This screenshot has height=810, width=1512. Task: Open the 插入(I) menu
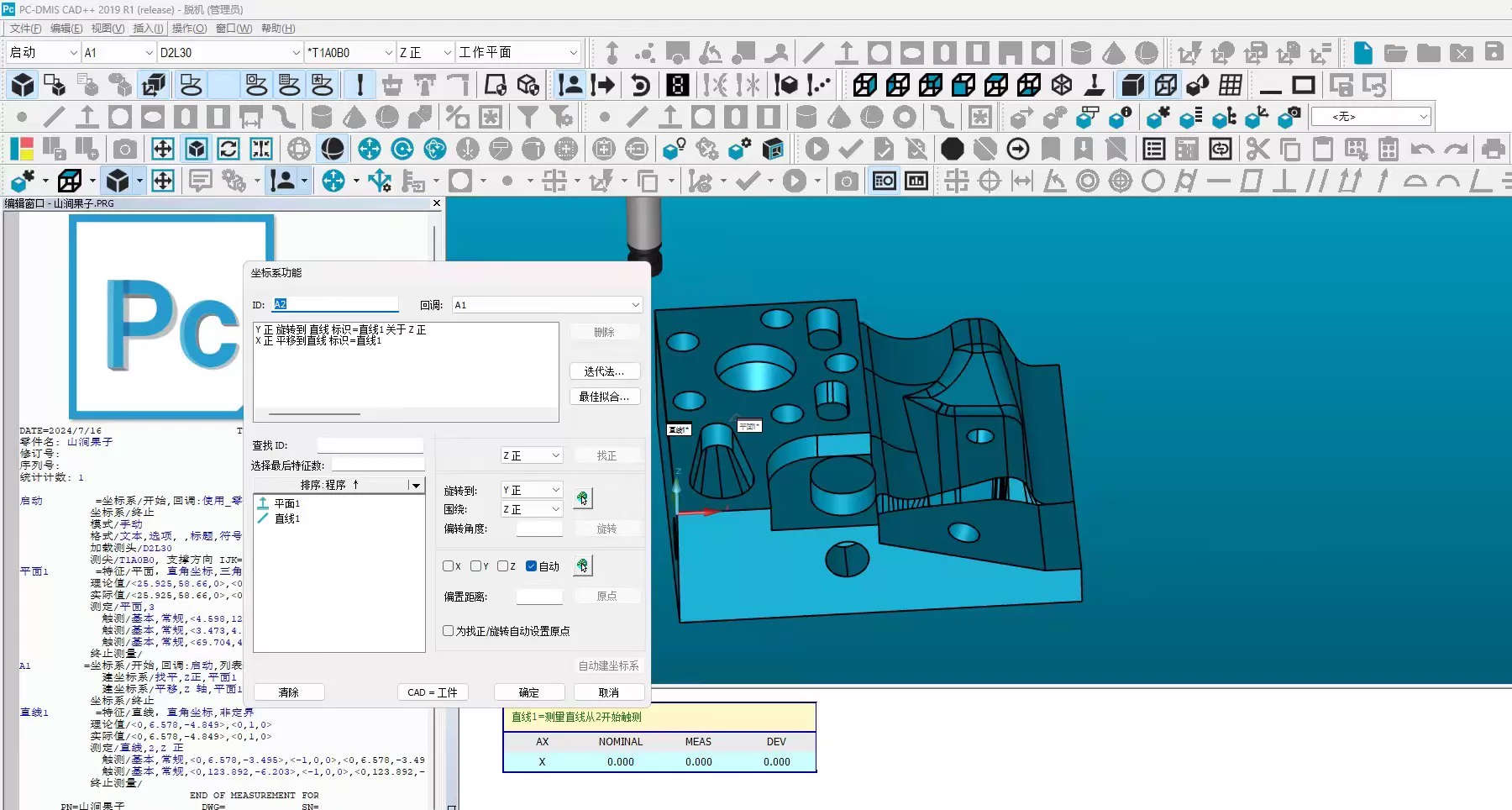coord(148,29)
